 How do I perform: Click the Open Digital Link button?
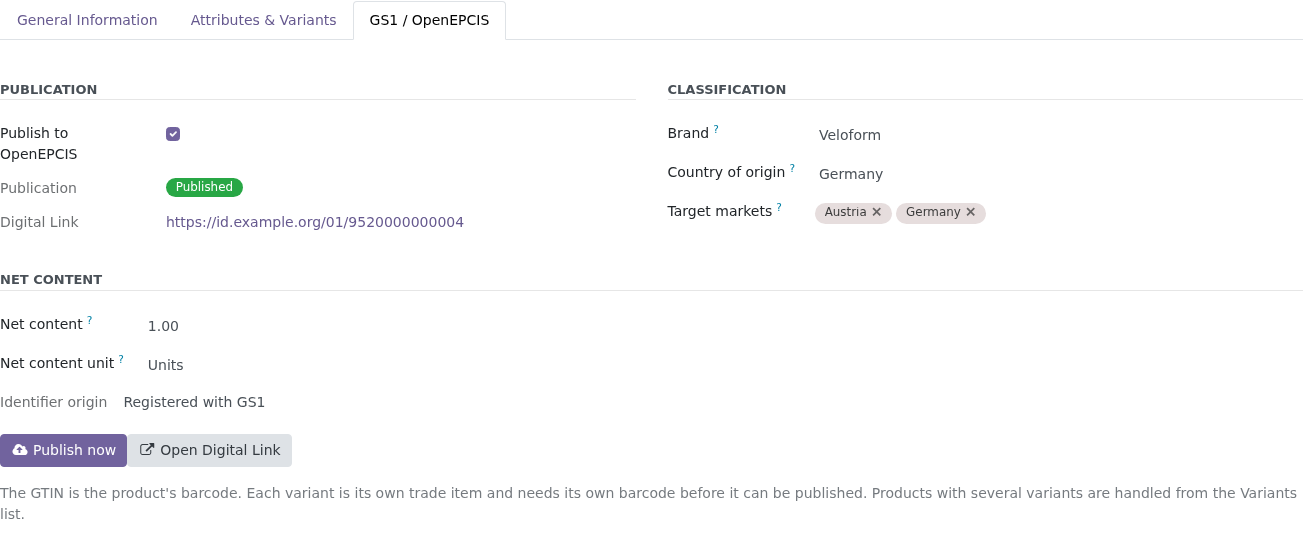pos(210,450)
